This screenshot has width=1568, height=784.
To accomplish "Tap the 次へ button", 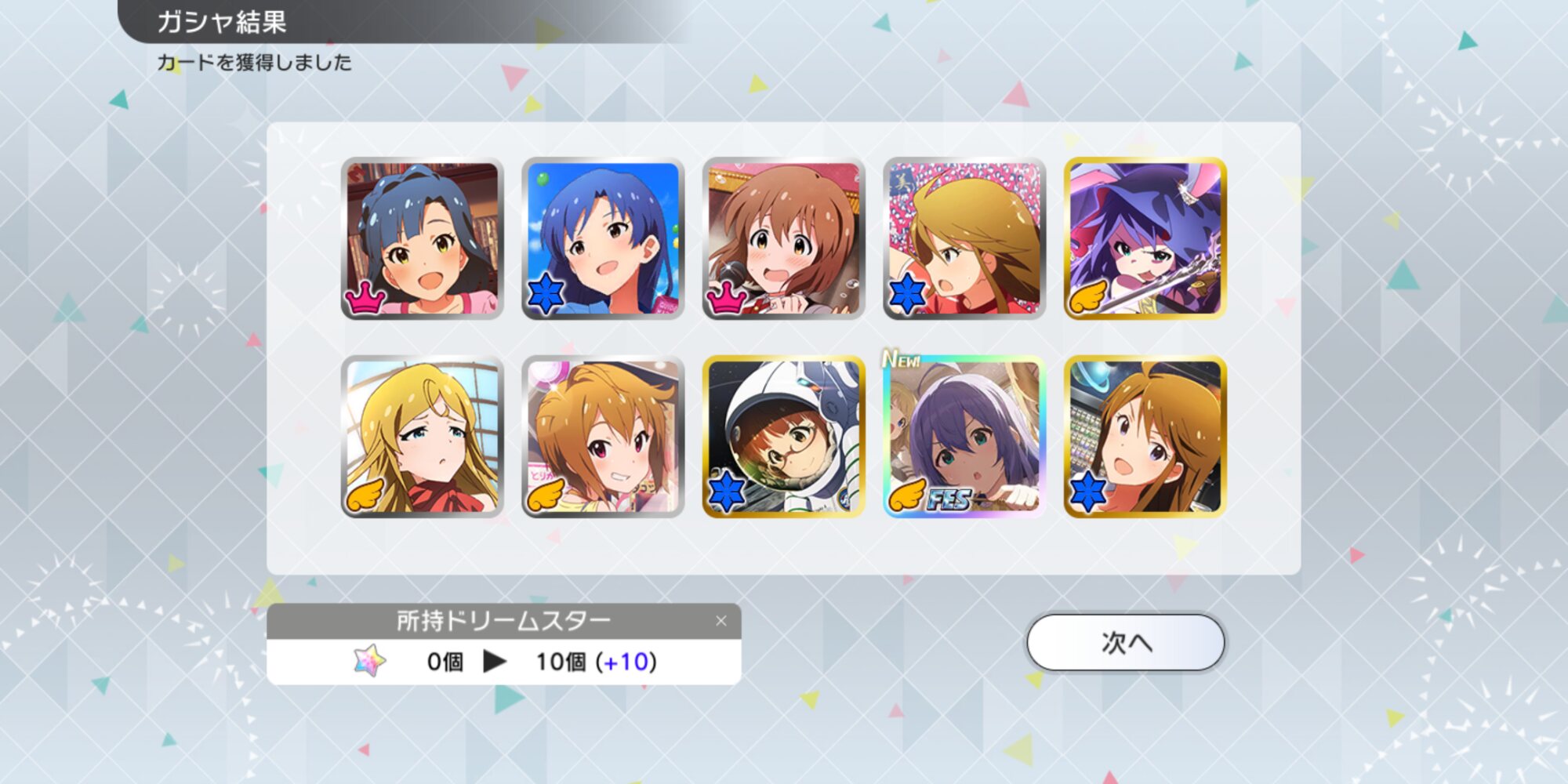I will (1126, 643).
